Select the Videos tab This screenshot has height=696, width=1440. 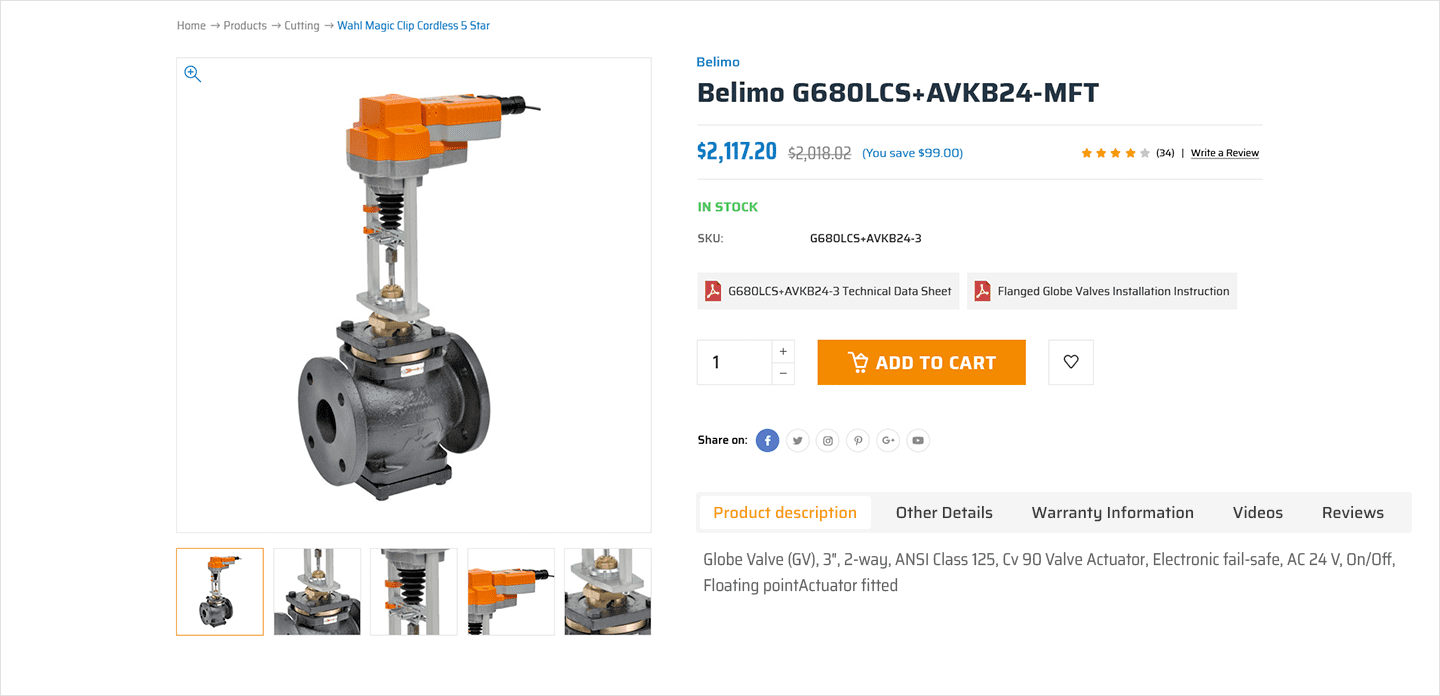click(1258, 512)
